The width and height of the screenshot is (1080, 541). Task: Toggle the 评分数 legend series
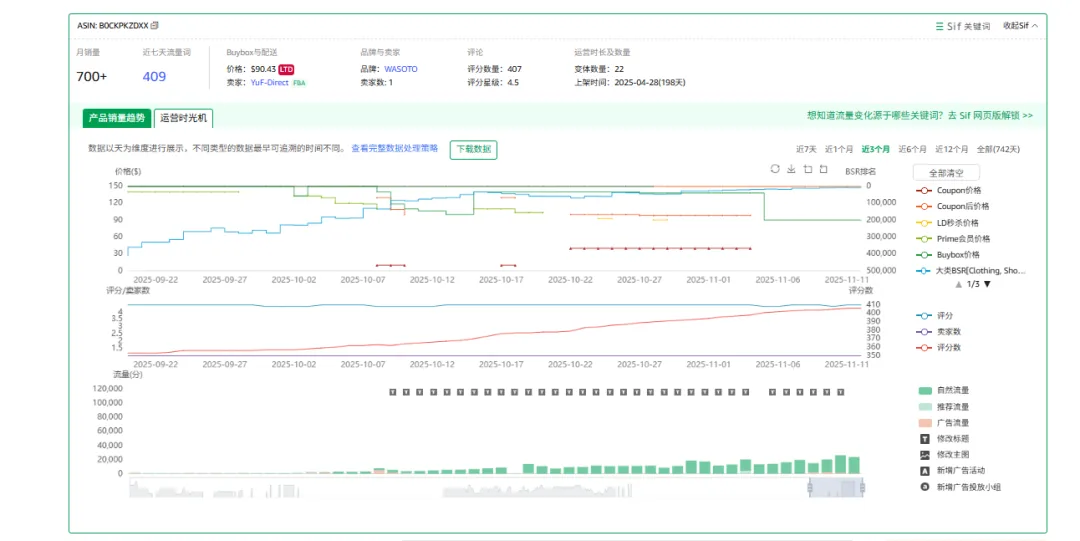coord(938,347)
